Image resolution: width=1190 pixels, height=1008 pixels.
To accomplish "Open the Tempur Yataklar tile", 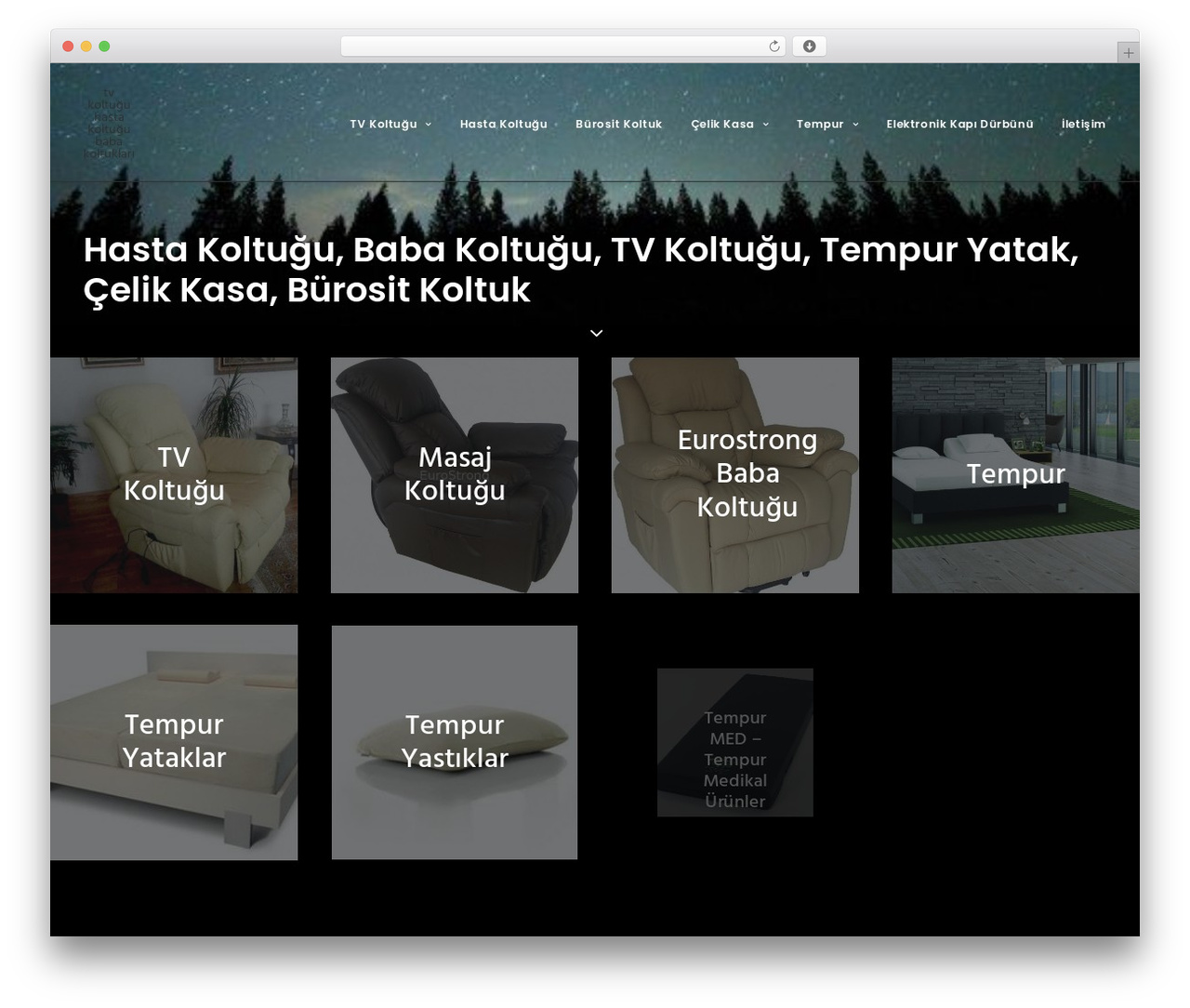I will (174, 742).
